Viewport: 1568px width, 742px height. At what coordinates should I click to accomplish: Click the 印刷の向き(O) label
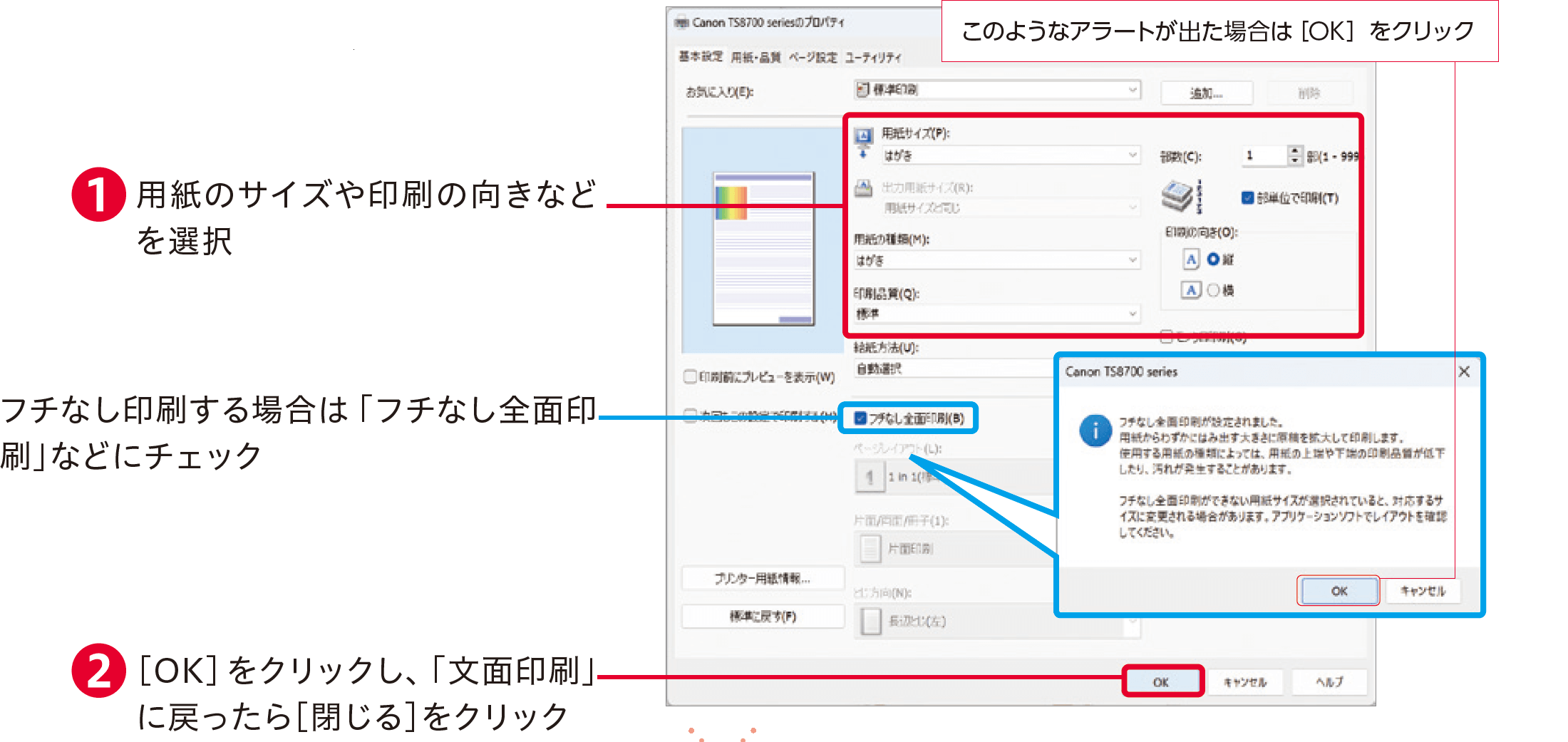pyautogui.click(x=1201, y=232)
